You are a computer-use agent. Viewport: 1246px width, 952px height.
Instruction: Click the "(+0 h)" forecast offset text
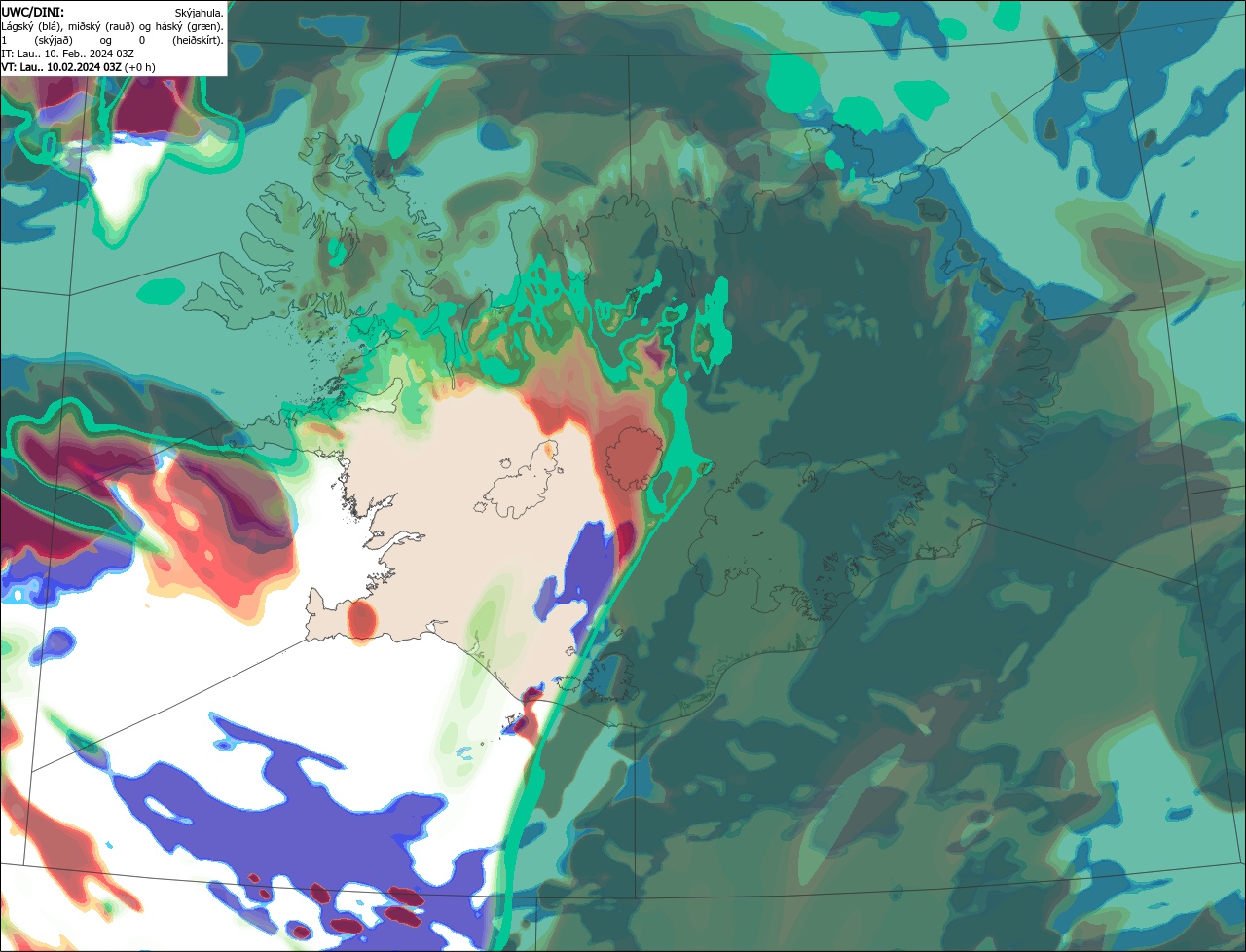click(139, 68)
